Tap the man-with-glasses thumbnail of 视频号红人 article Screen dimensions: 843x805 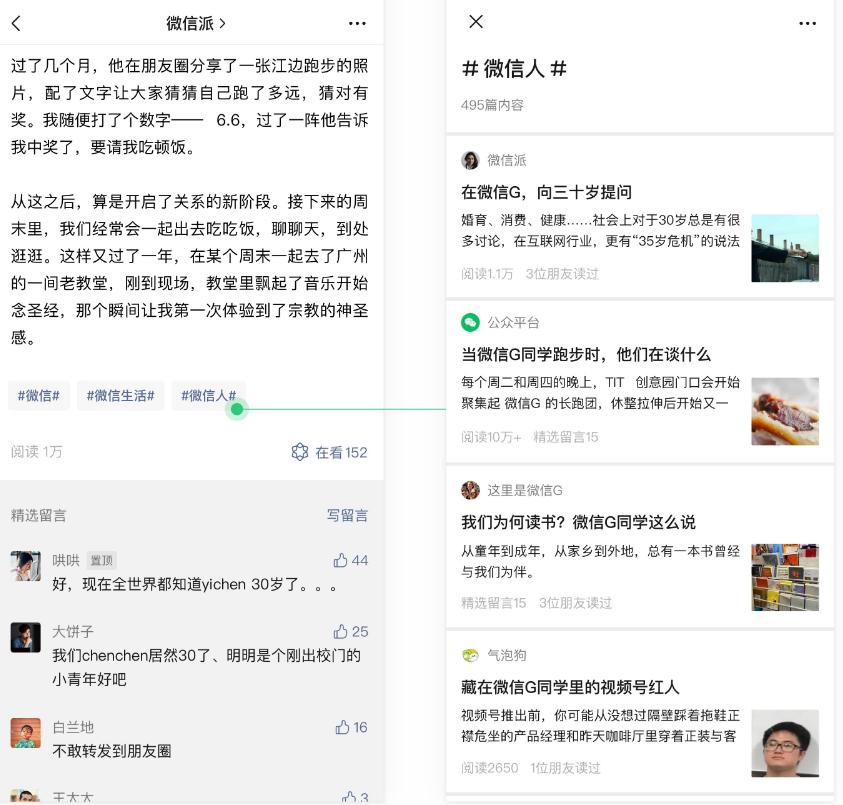(785, 743)
